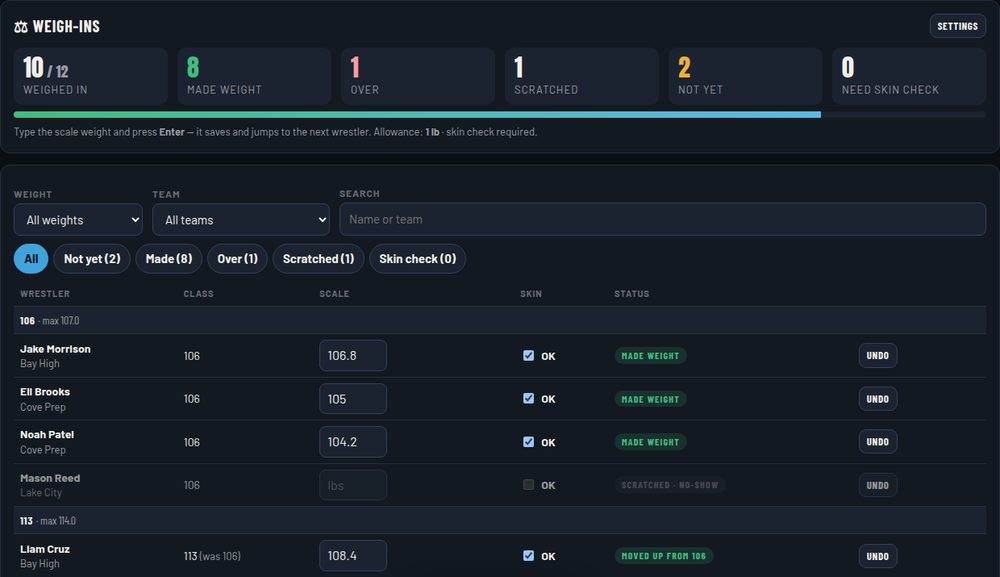Edit Liam Cruz's scale weight 108.4

tap(353, 556)
